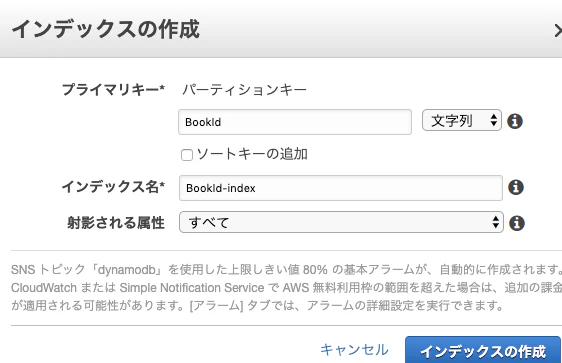The image size is (562, 363).
Task: Click info icon beside the すべて dropdown
Action: 516,223
